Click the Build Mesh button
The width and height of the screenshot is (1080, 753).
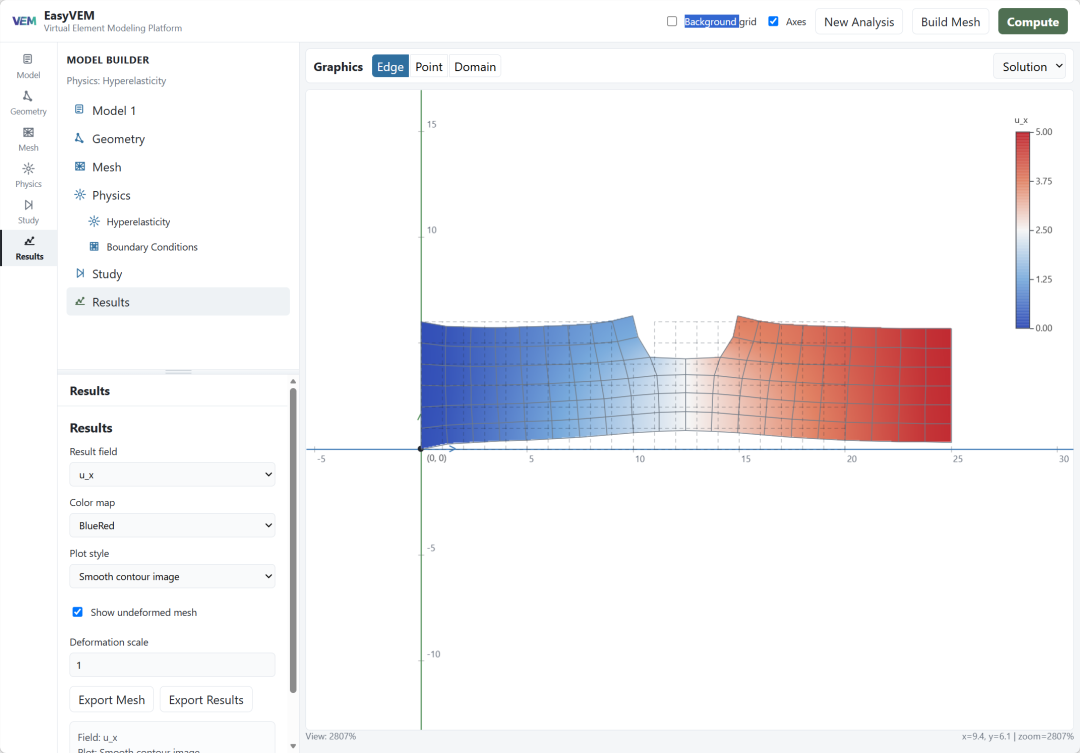951,21
